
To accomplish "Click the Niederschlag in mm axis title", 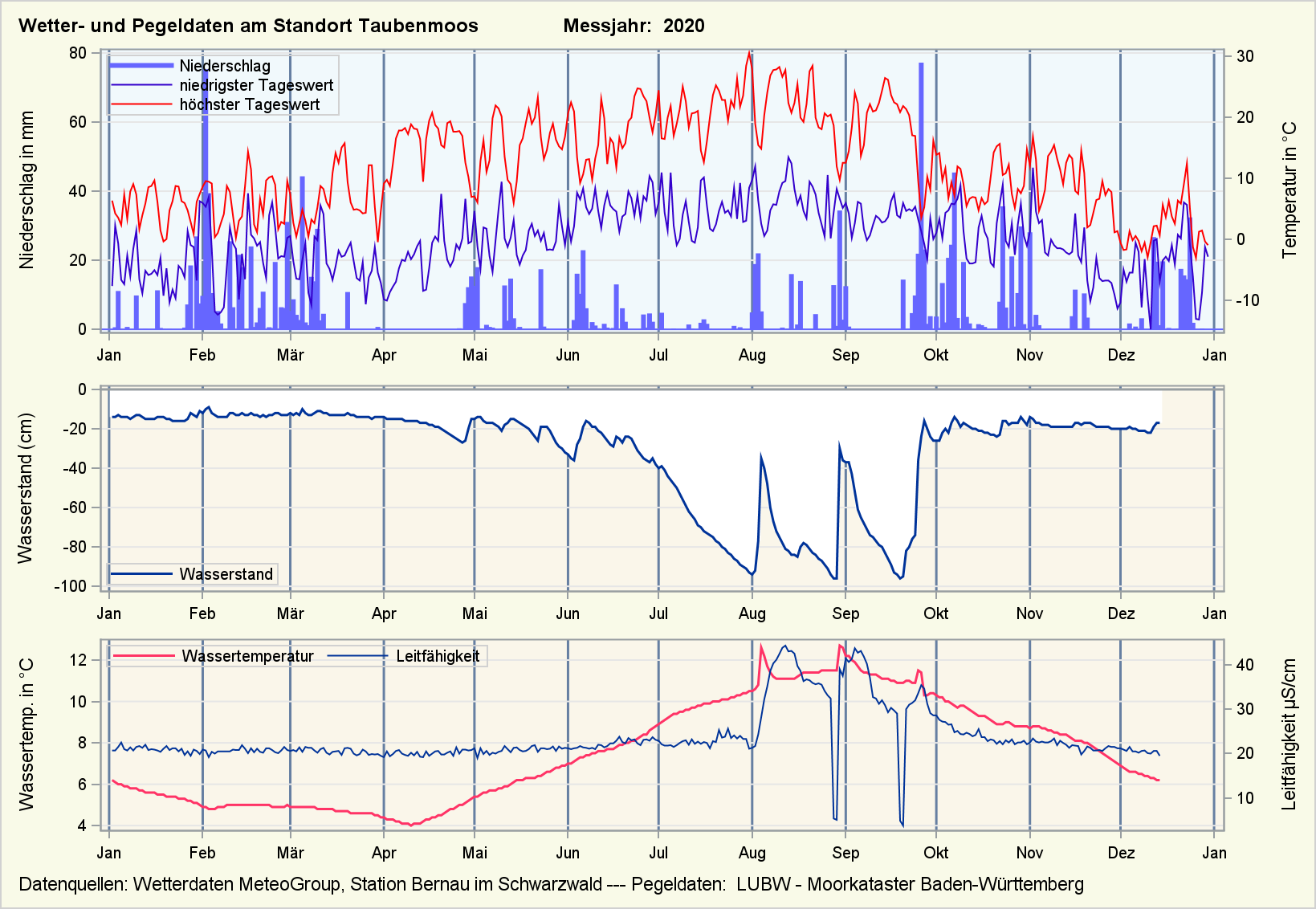I will [x=27, y=190].
